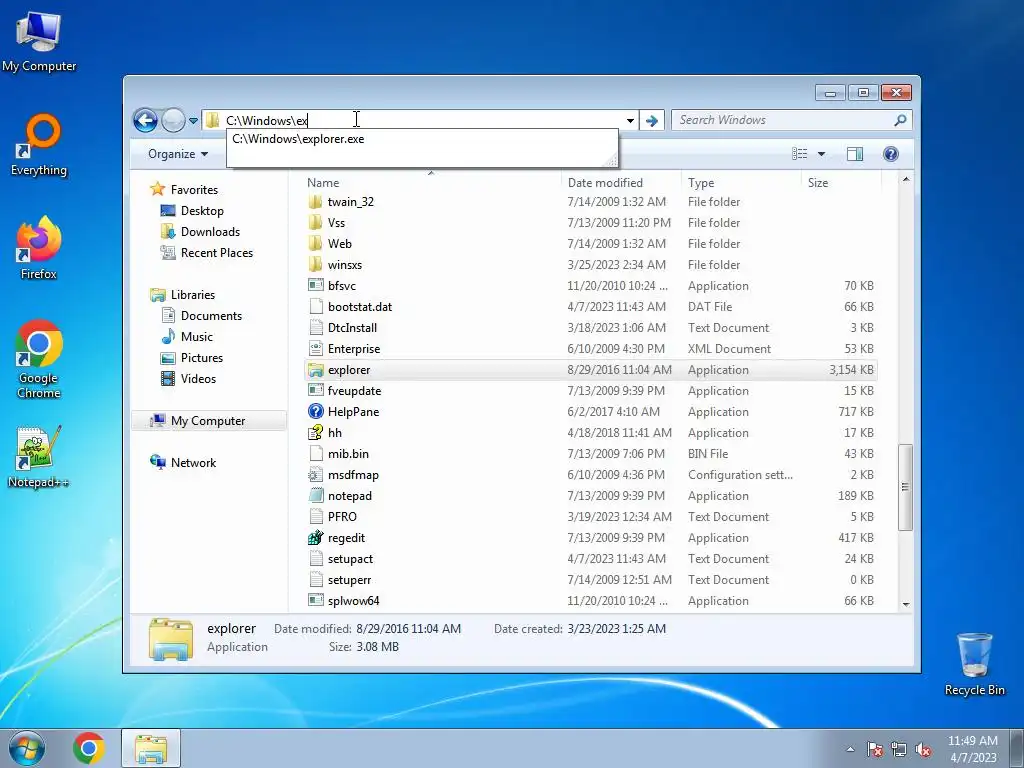Select the regedit application icon
This screenshot has height=768, width=1024.
[315, 537]
